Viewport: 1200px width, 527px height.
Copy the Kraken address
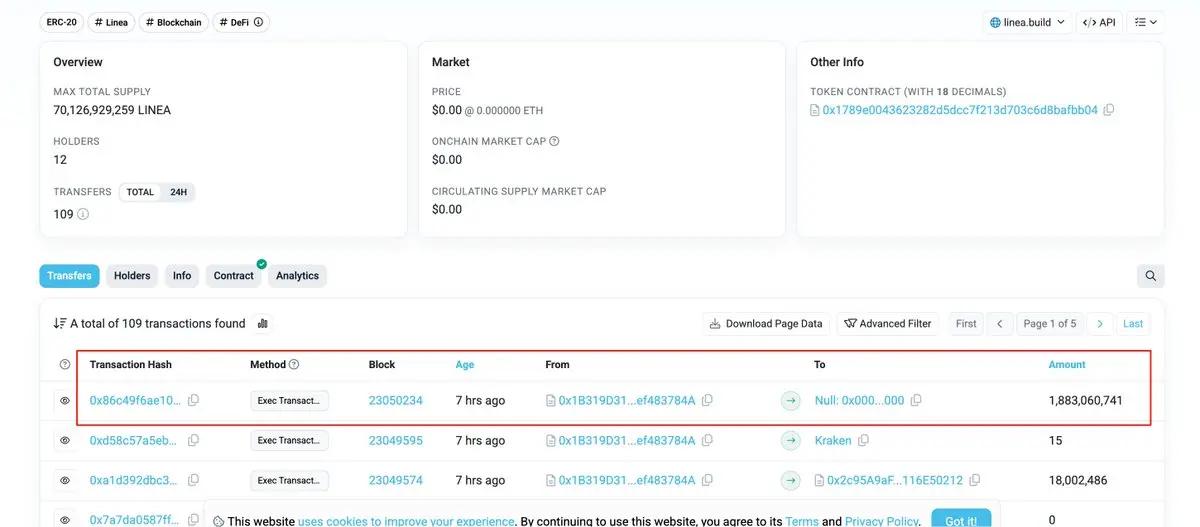(x=863, y=440)
